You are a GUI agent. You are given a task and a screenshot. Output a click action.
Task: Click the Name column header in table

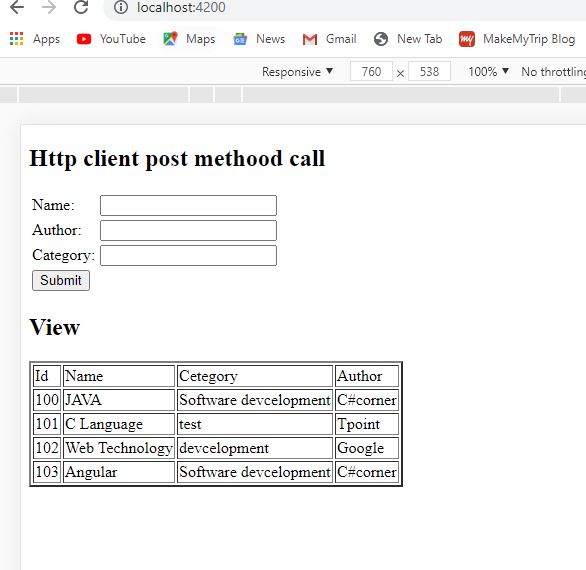click(119, 376)
